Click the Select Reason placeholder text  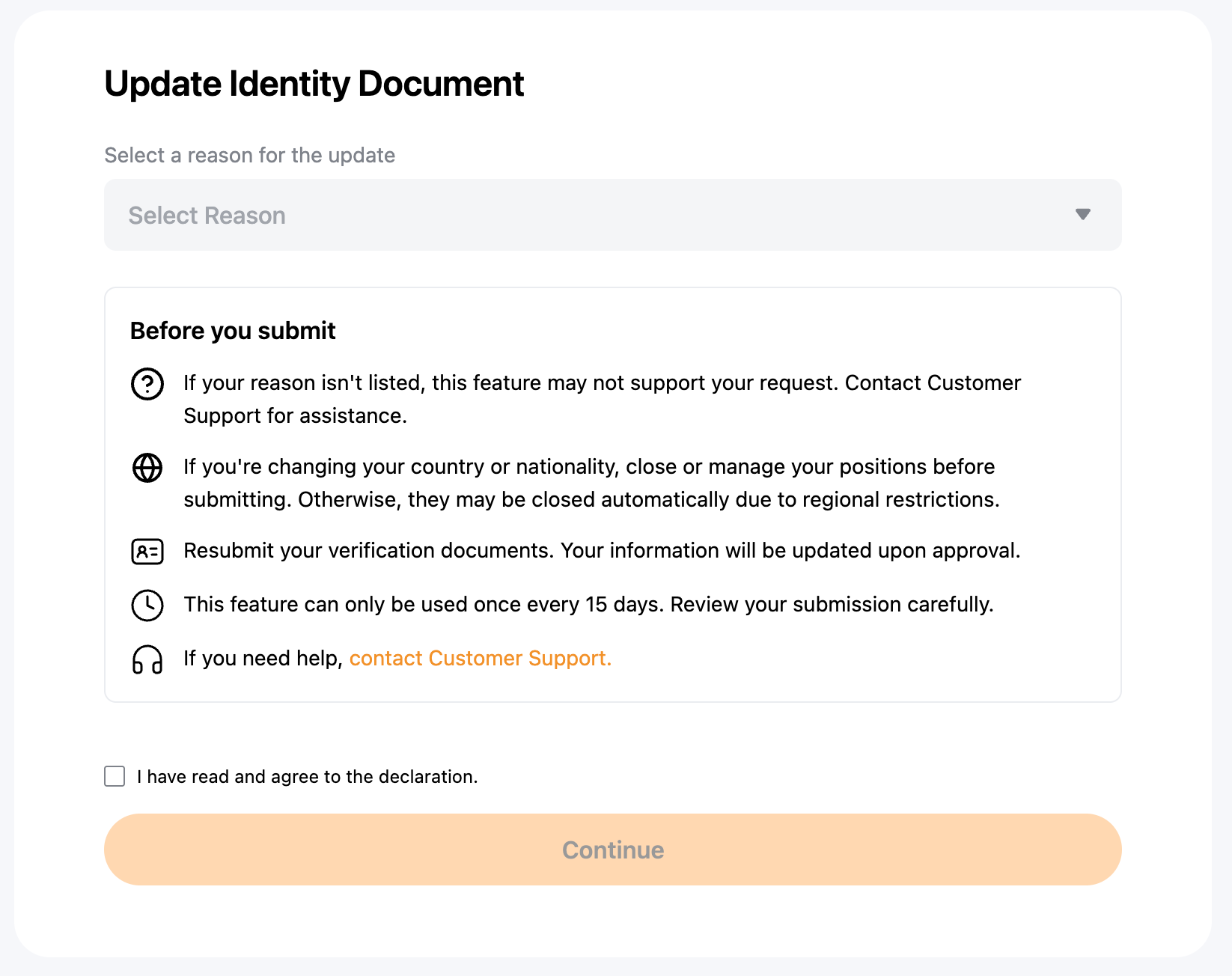point(207,216)
